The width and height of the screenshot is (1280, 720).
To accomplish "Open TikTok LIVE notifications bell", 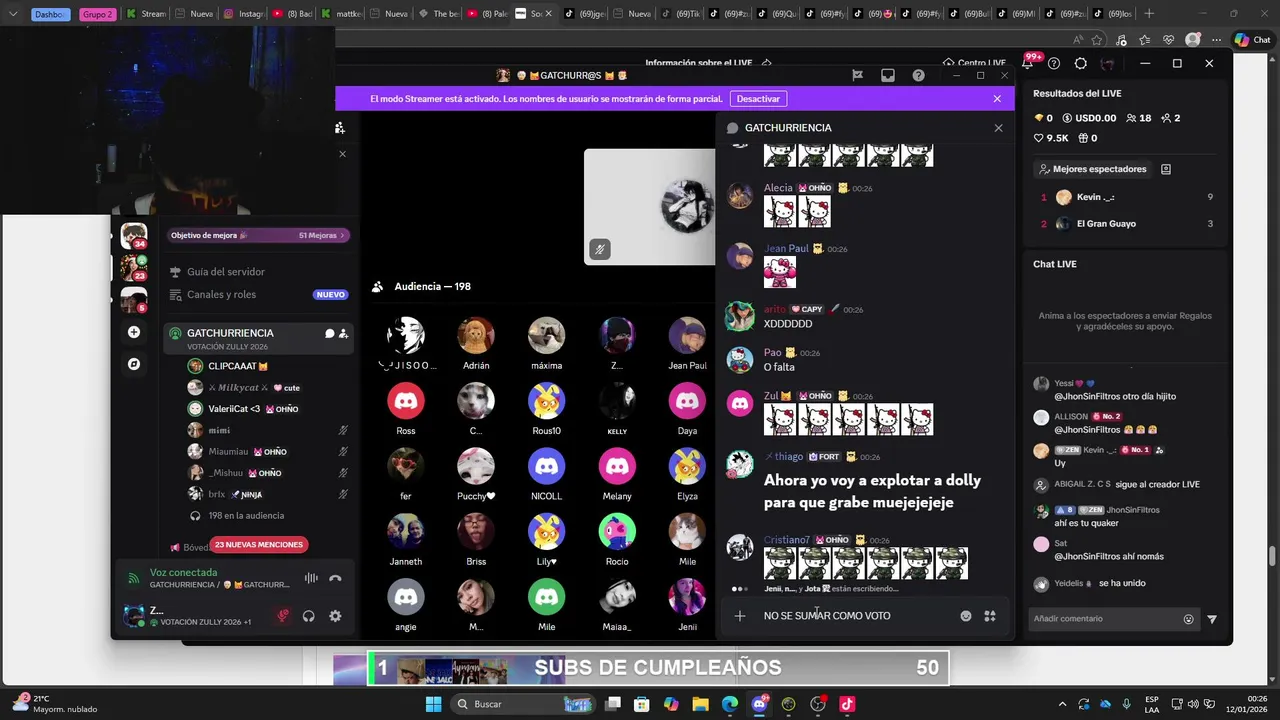I will pyautogui.click(x=1028, y=63).
